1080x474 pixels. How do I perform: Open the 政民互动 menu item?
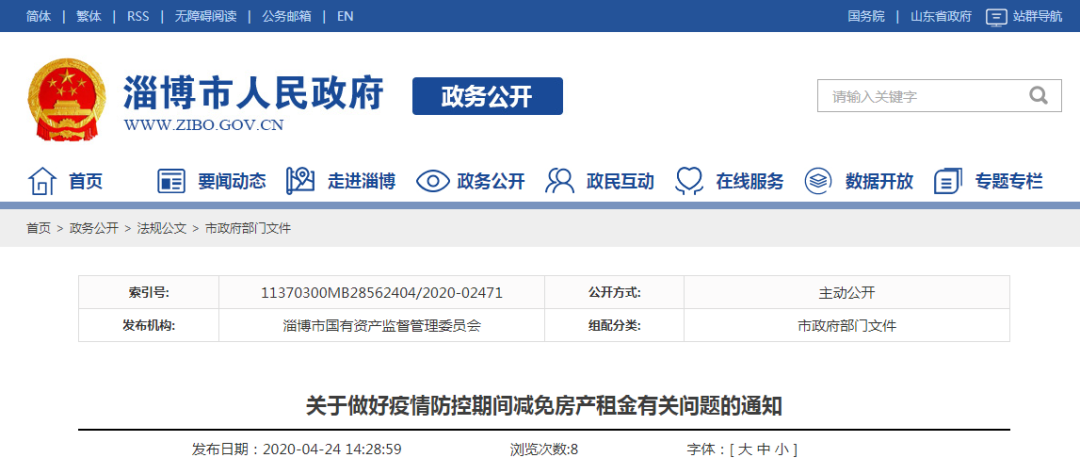621,182
